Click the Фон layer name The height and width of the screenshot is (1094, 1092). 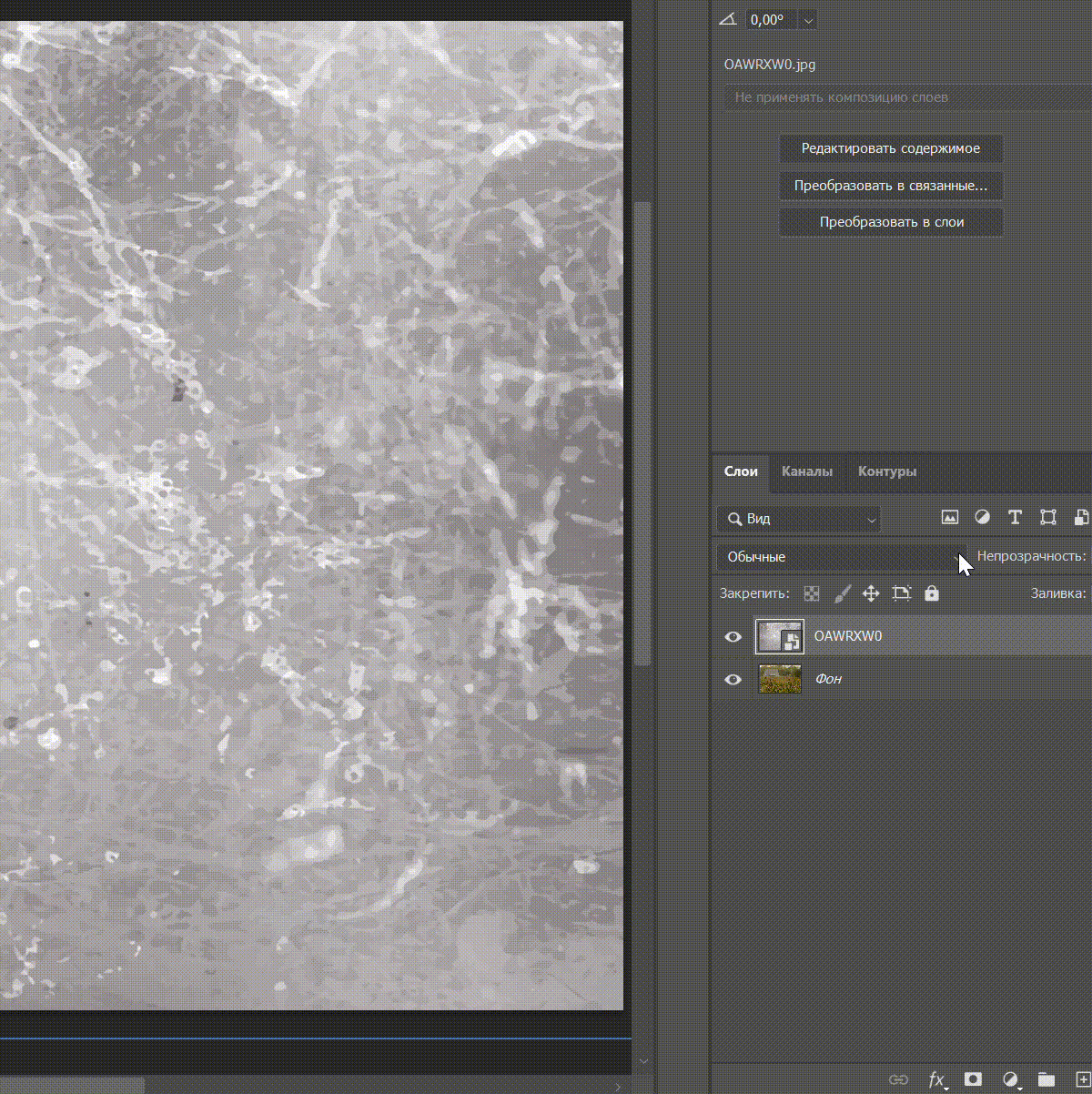coord(828,679)
